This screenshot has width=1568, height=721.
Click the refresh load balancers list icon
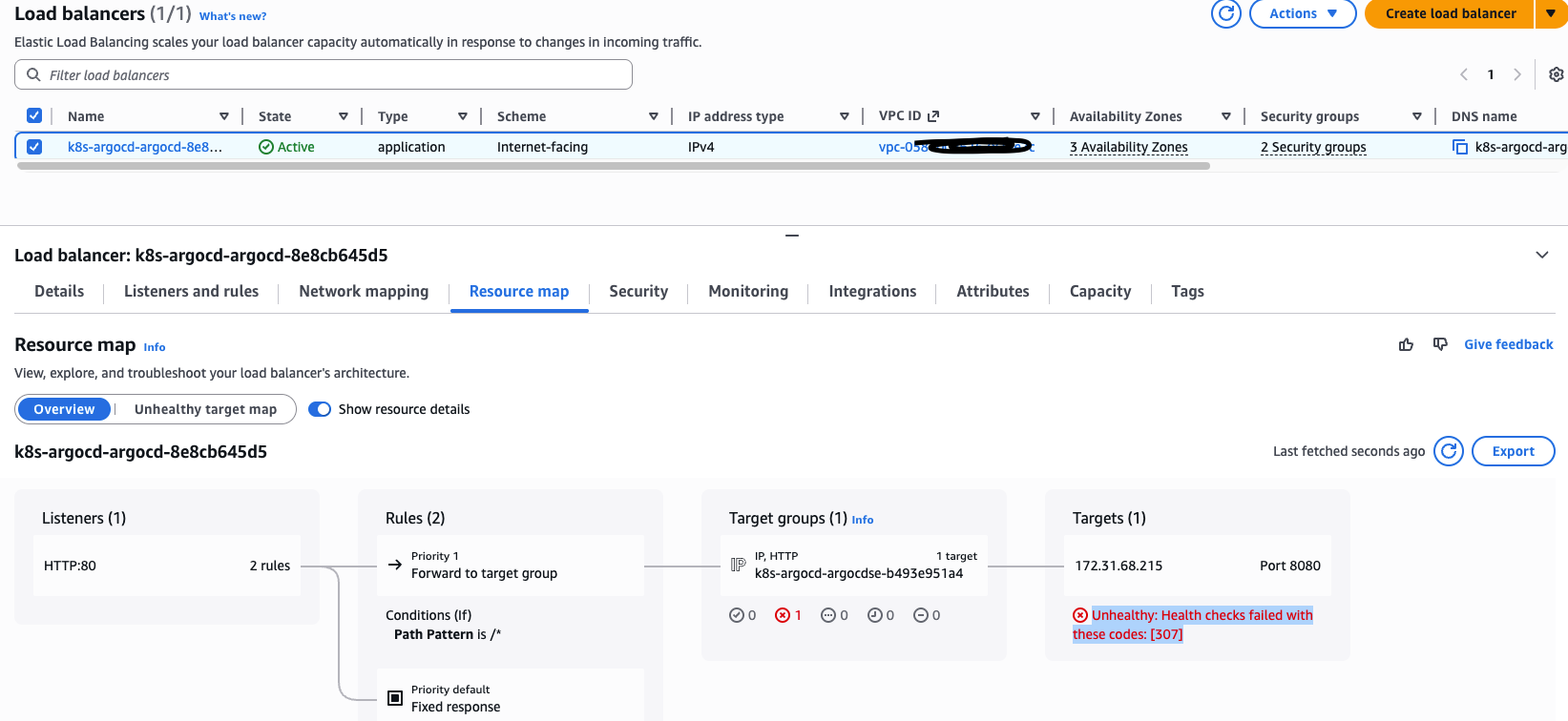click(1225, 13)
